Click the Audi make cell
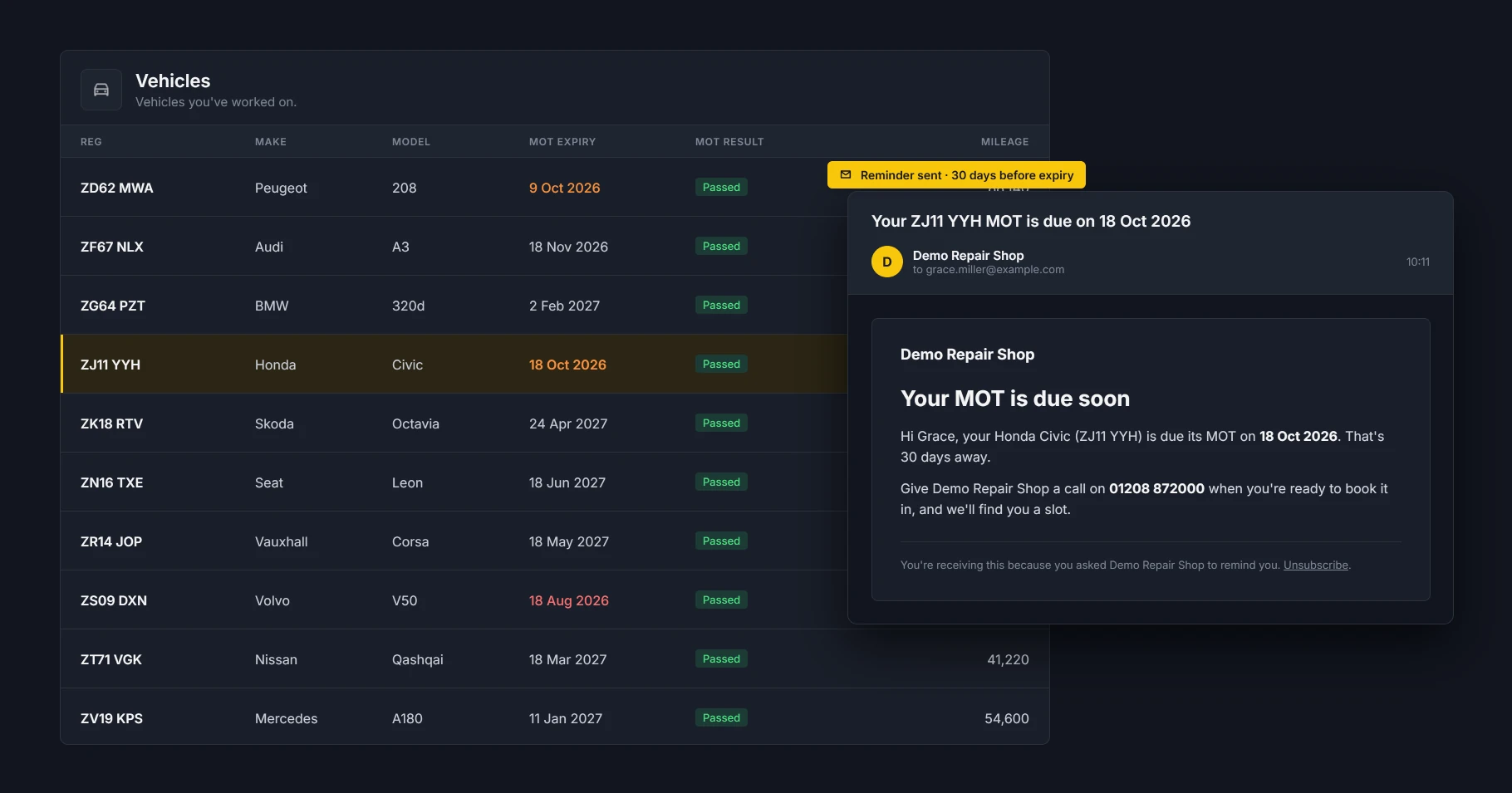1512x793 pixels. pos(269,247)
